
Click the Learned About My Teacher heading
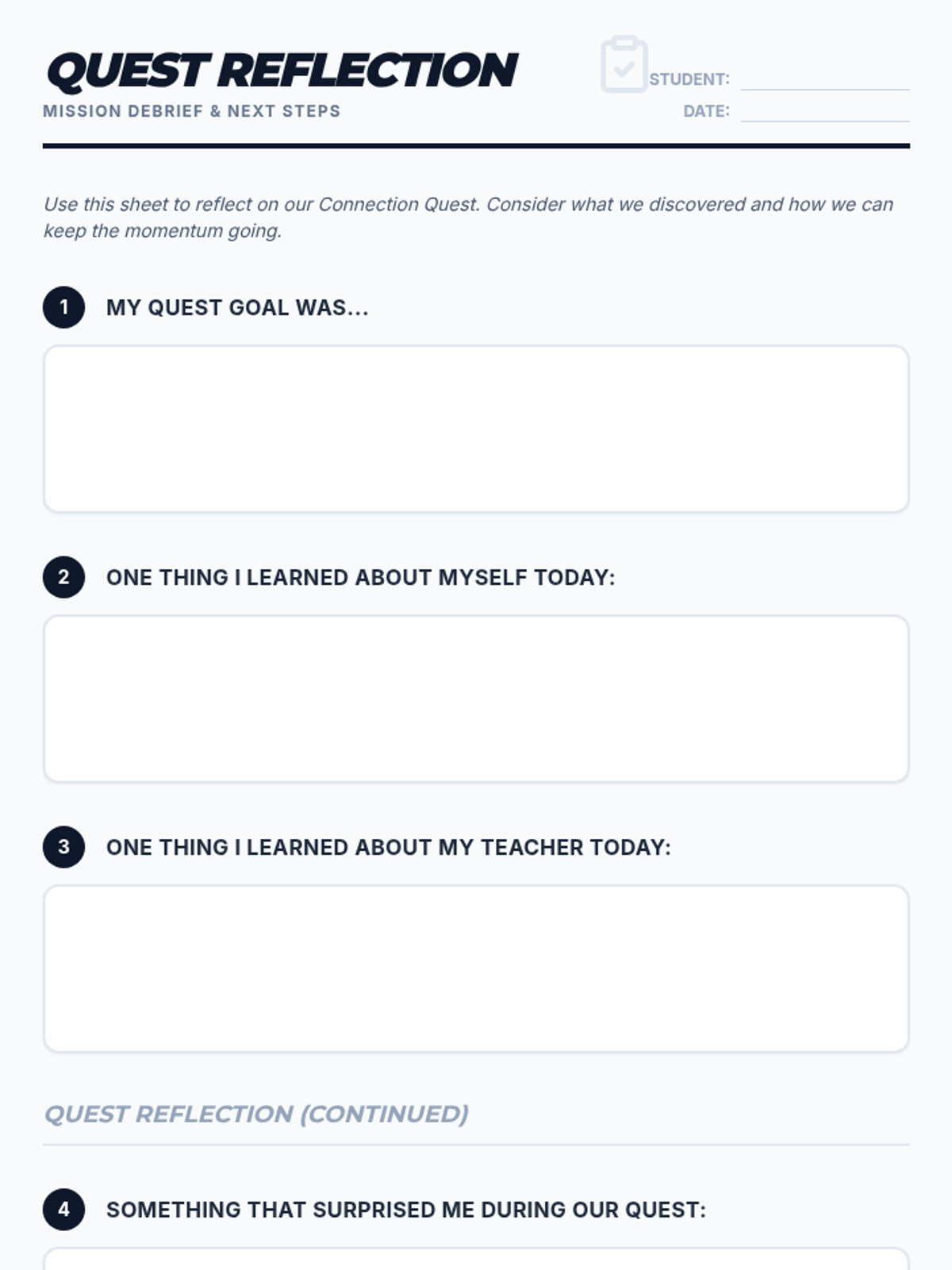[x=388, y=847]
